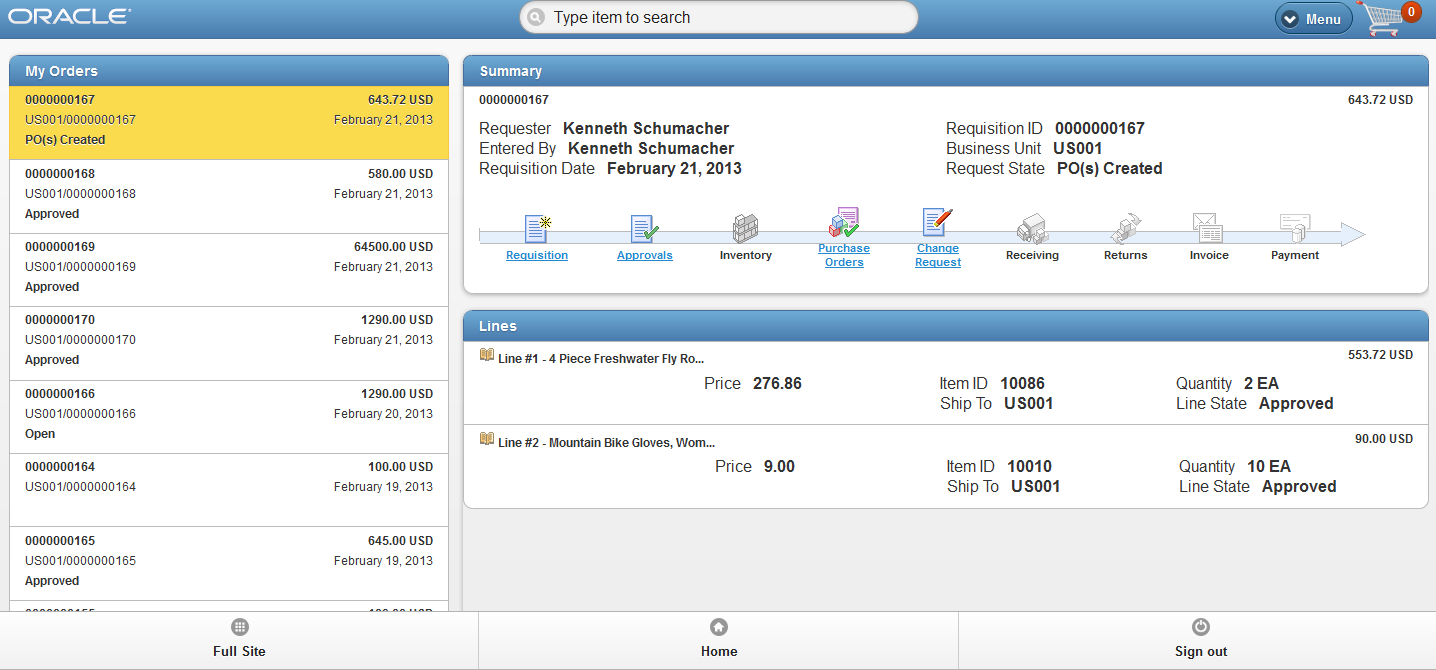Click the Inventory stage label
Viewport: 1436px width, 670px height.
click(x=746, y=256)
